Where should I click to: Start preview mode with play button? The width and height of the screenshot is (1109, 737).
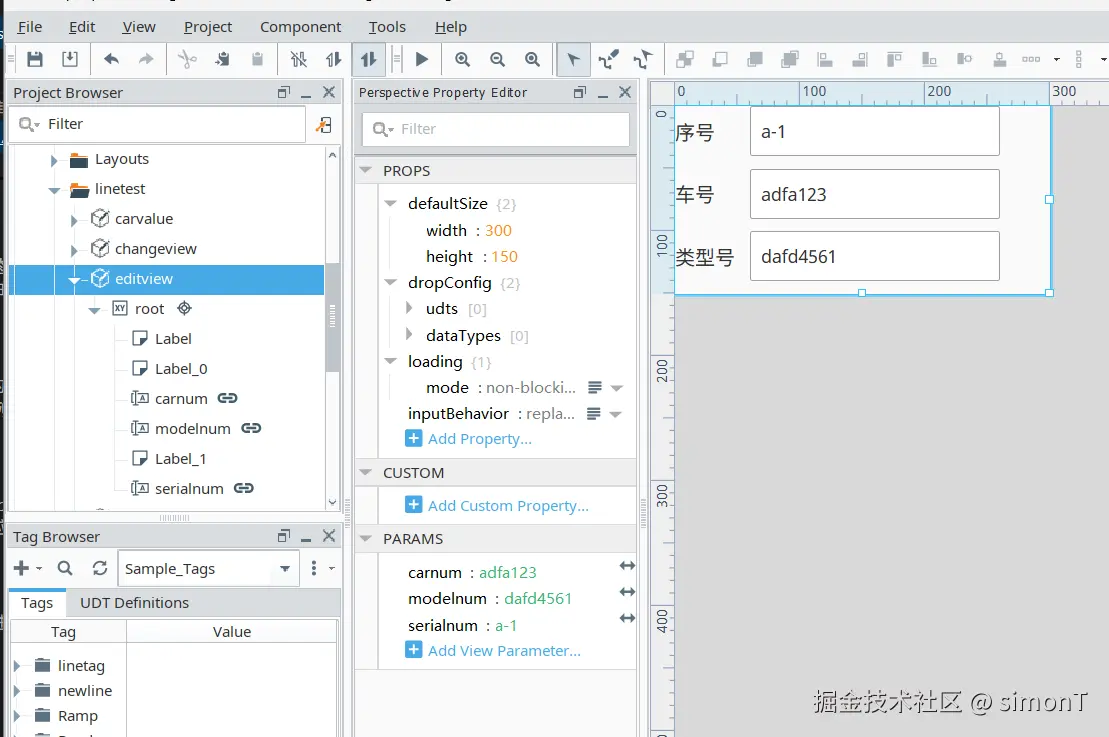point(422,59)
